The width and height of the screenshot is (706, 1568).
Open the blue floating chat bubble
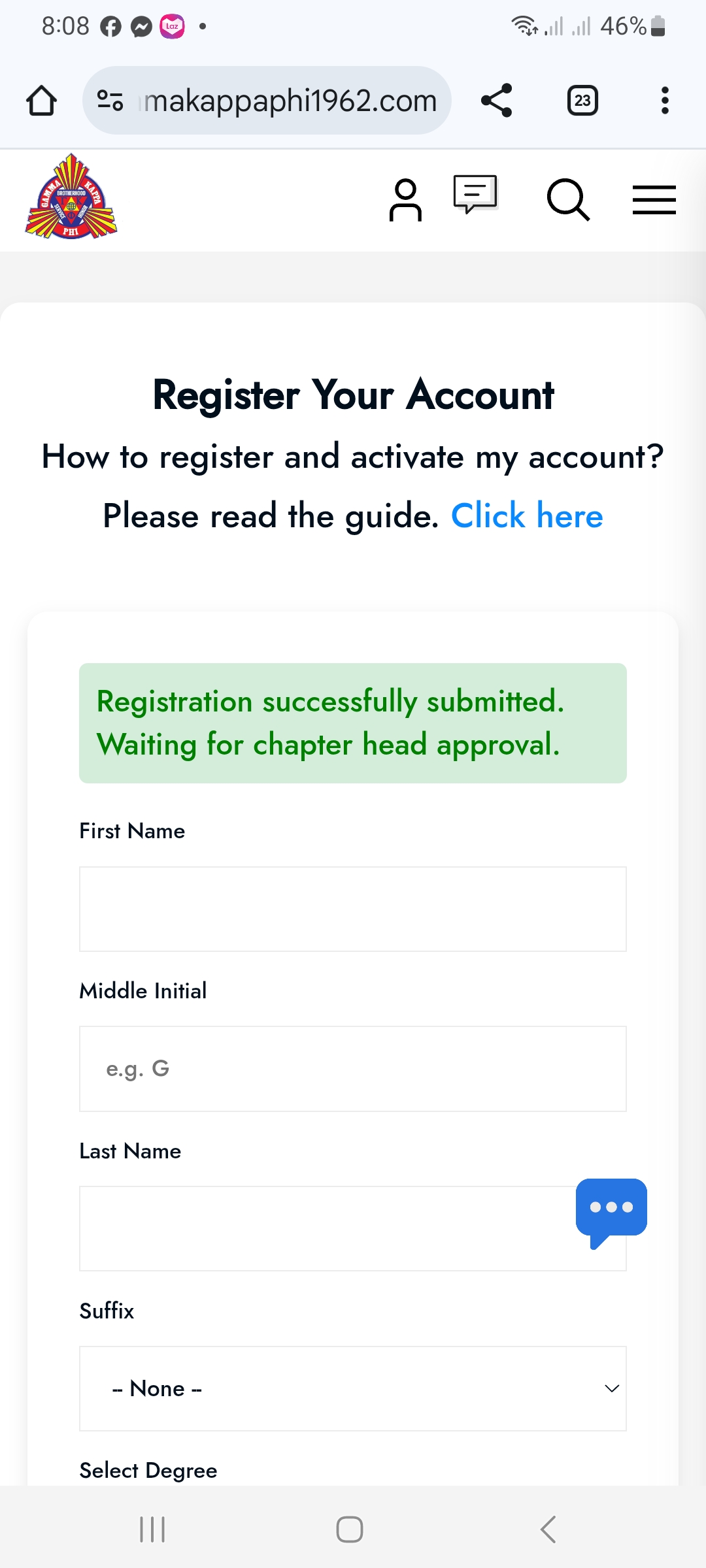pos(611,1208)
